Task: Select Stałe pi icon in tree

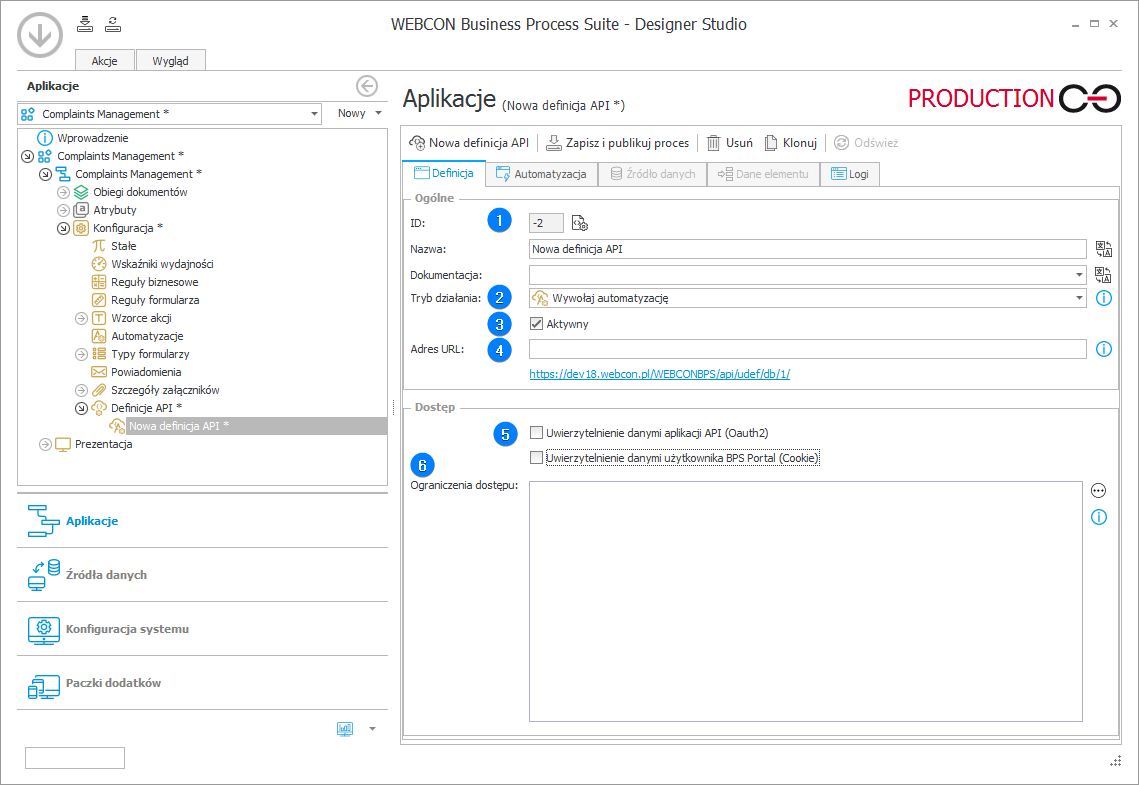Action: point(99,246)
